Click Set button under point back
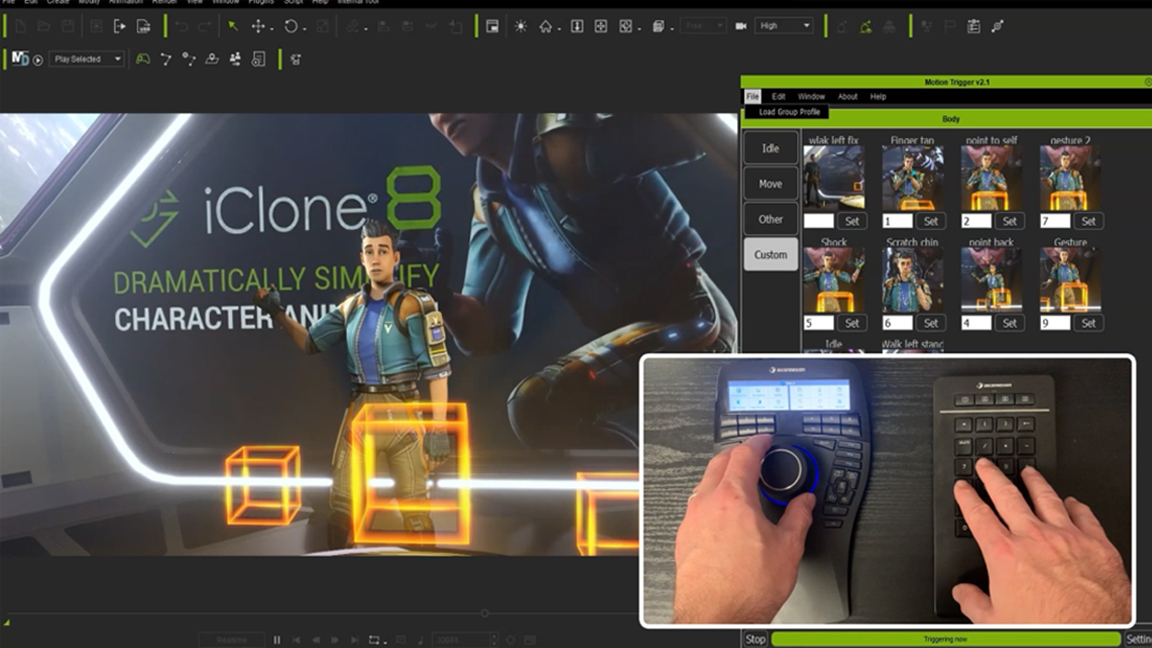Image resolution: width=1152 pixels, height=648 pixels. coord(1009,323)
